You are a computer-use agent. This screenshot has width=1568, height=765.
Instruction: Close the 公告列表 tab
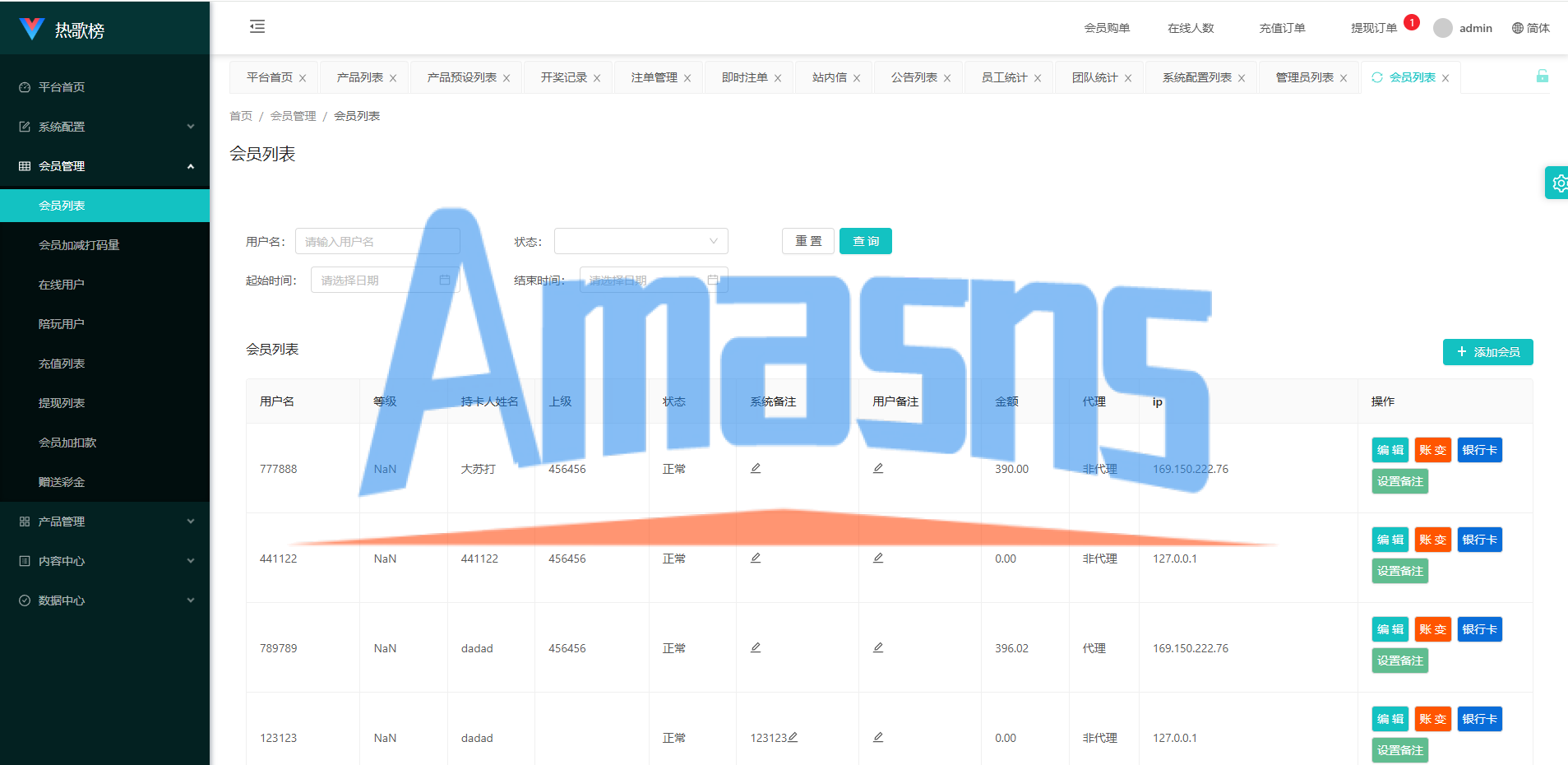tap(947, 78)
